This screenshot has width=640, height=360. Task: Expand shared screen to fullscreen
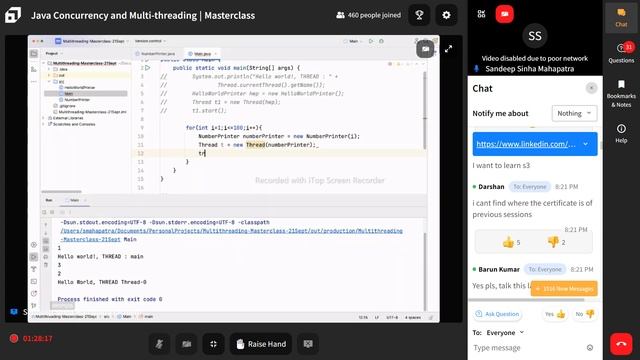(449, 49)
